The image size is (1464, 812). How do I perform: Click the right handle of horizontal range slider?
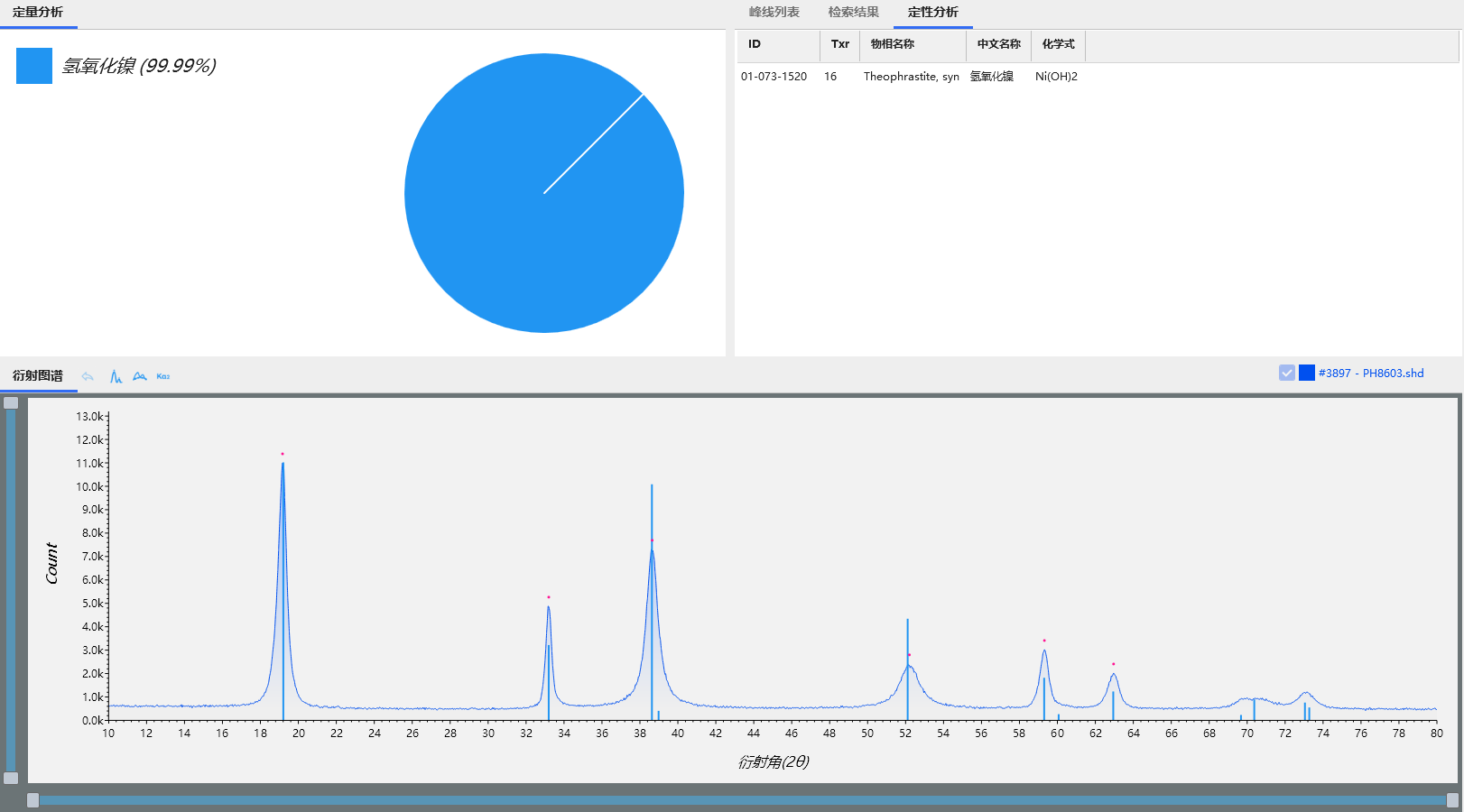[1452, 799]
